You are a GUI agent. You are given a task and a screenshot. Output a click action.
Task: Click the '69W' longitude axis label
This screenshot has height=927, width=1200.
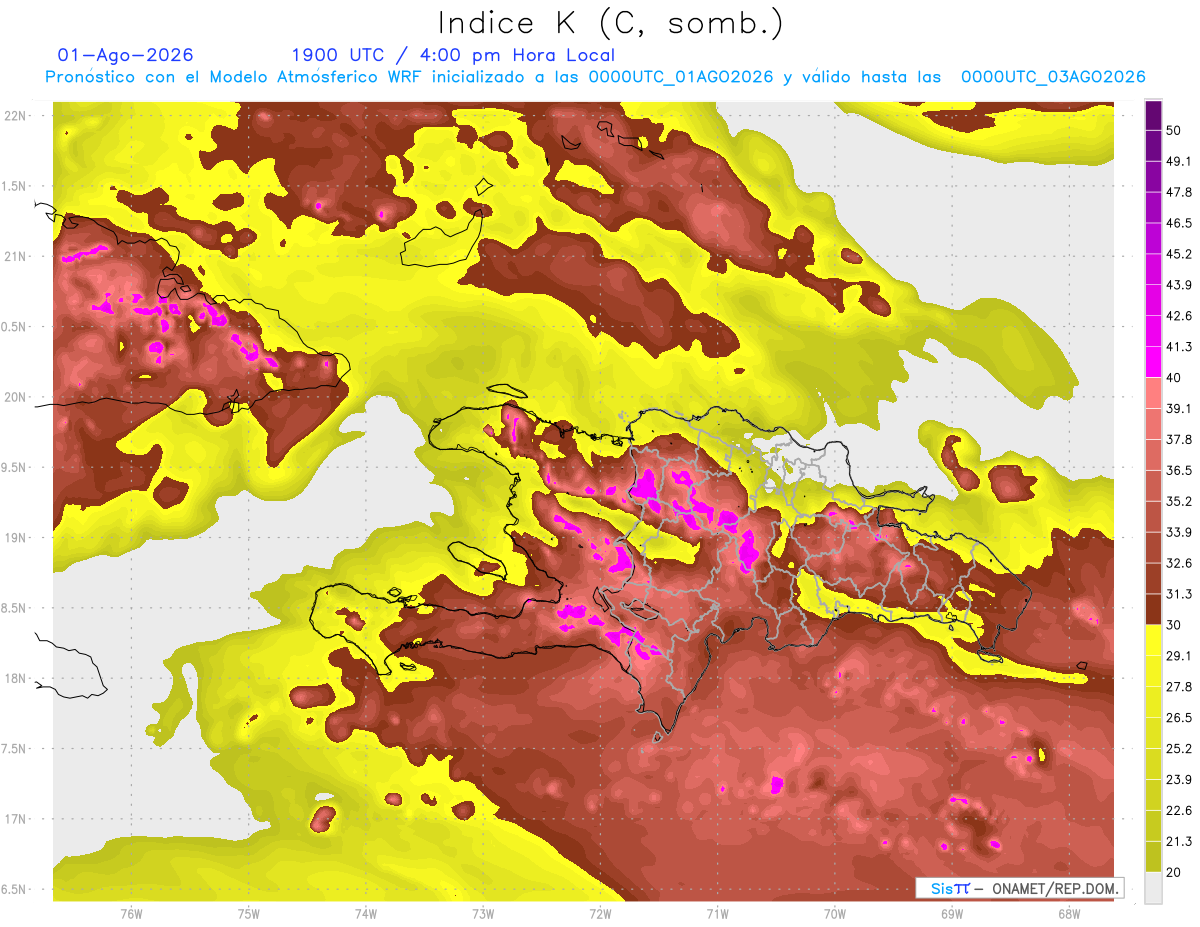click(951, 914)
